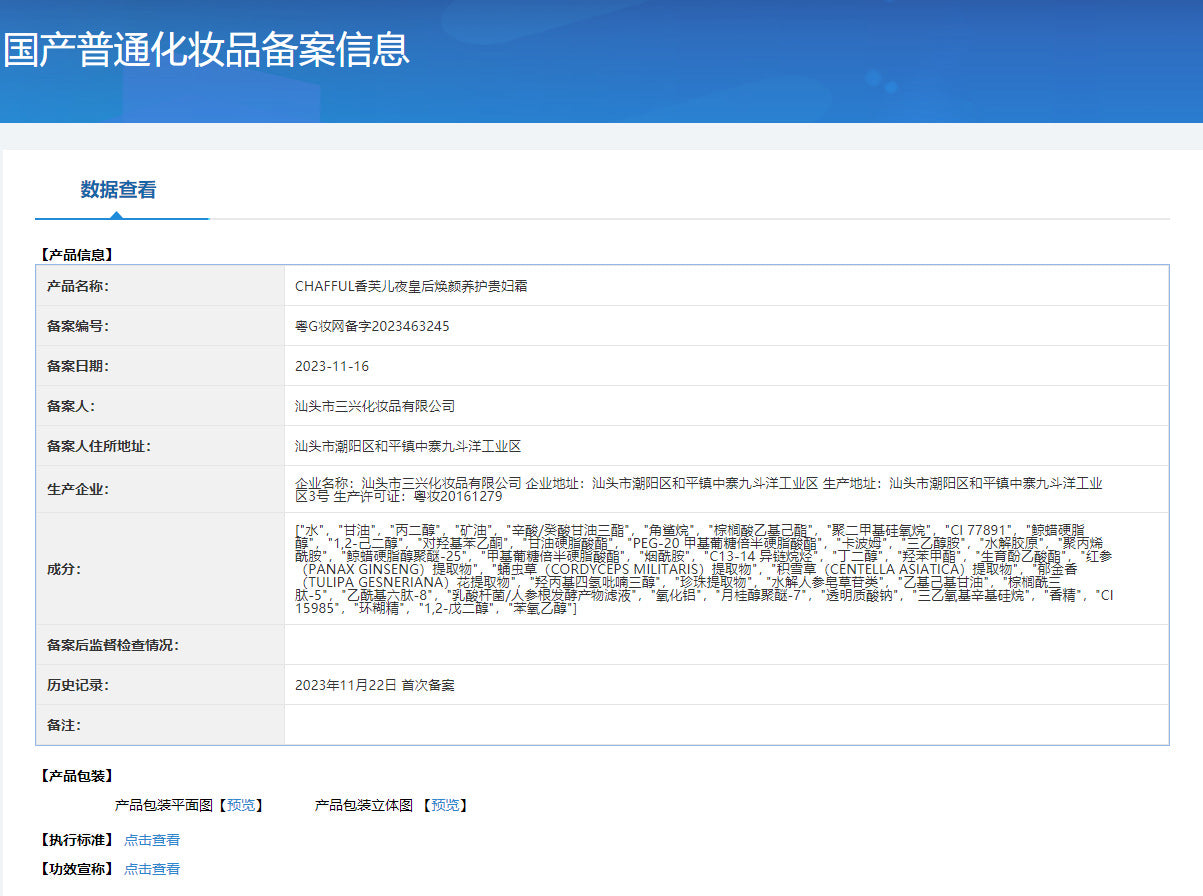Click the 产品名称 row label
The image size is (1203, 896).
coord(78,286)
